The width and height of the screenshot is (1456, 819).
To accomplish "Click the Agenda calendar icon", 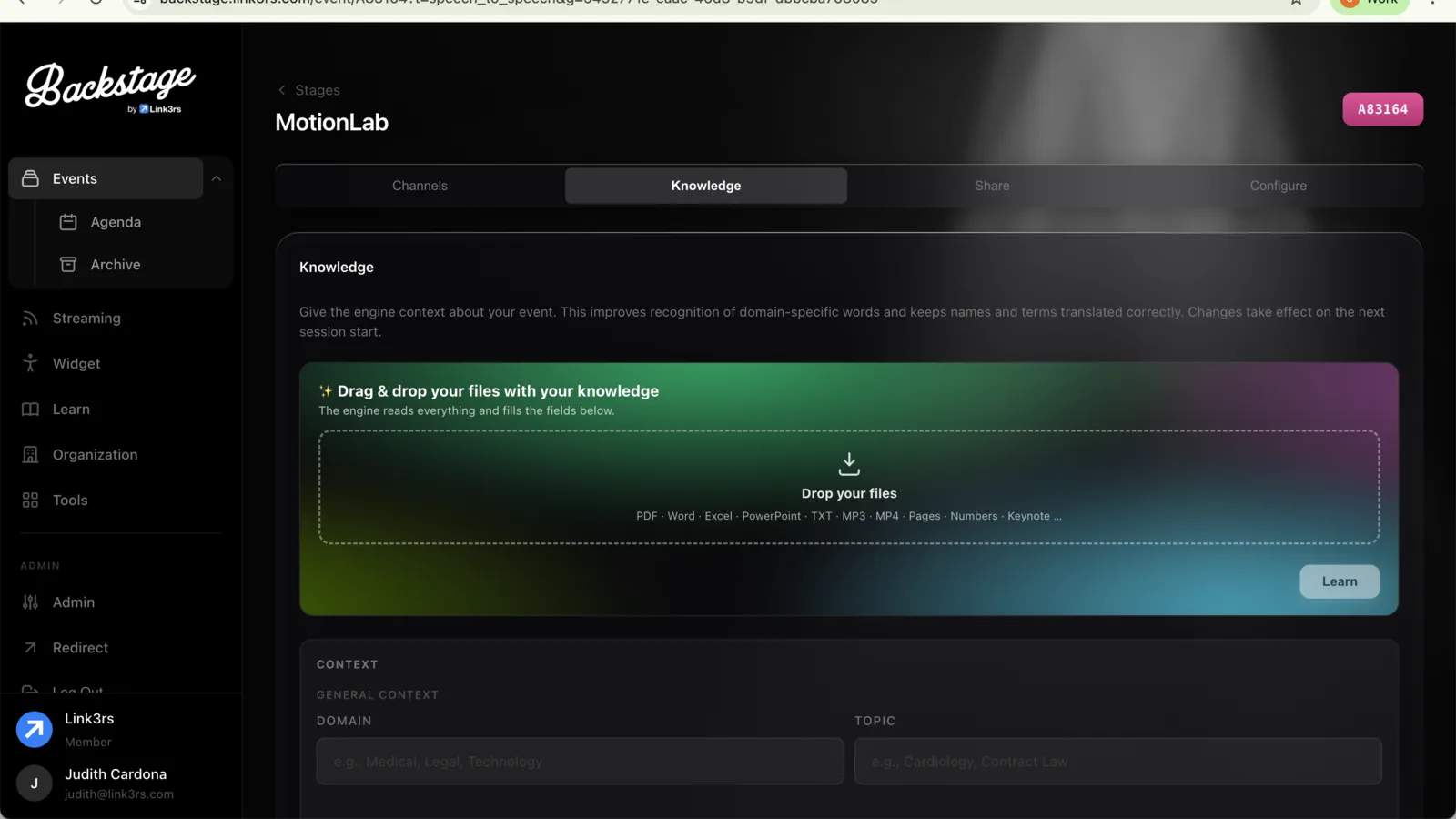I will [x=68, y=222].
